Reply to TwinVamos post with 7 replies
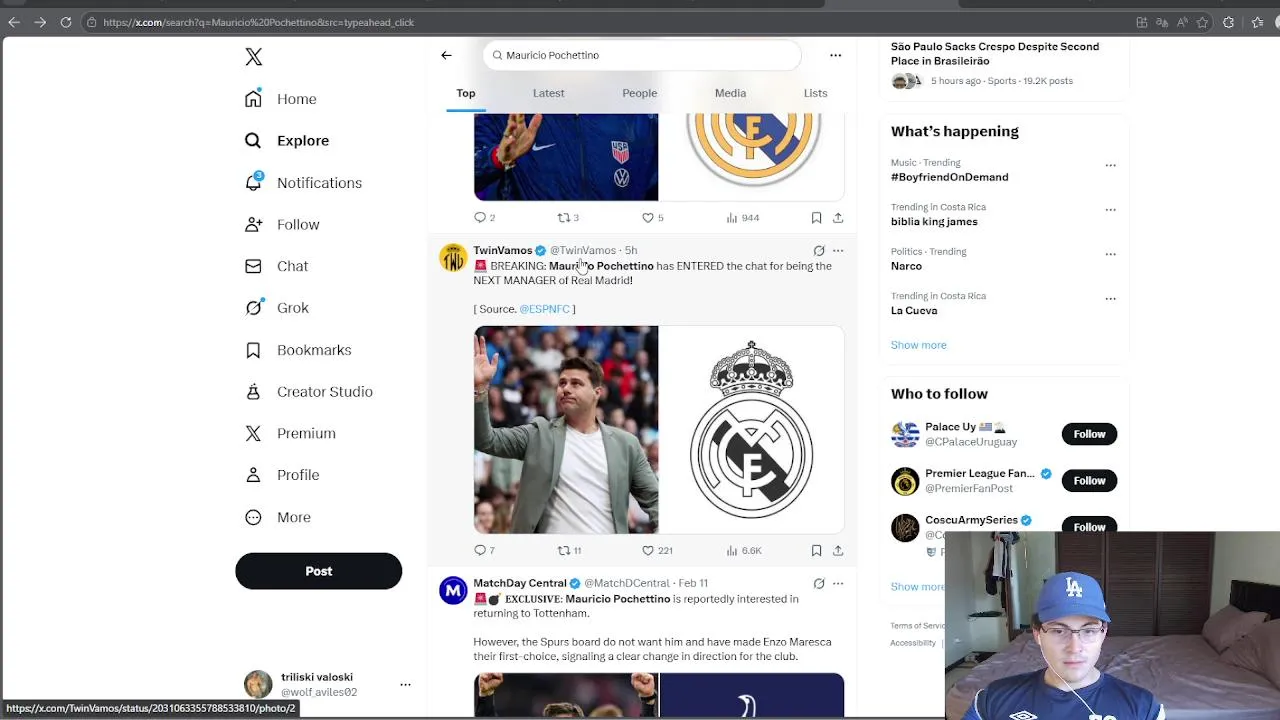The width and height of the screenshot is (1280, 720). (x=484, y=550)
